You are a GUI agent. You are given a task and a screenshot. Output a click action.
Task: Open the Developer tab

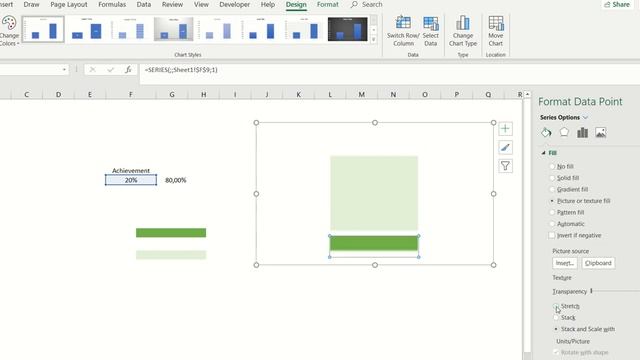point(235,4)
